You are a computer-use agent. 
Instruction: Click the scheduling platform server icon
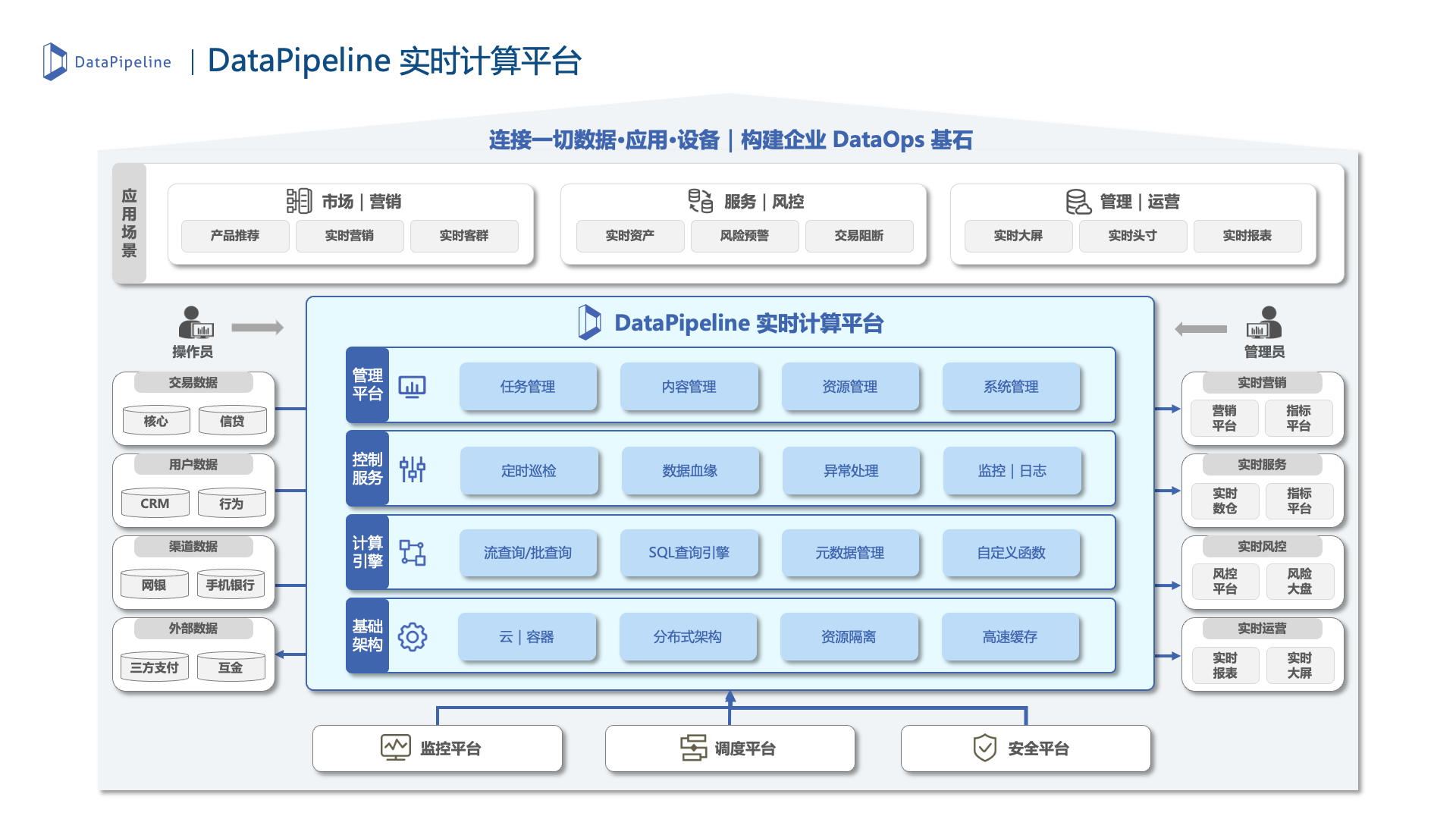(693, 748)
